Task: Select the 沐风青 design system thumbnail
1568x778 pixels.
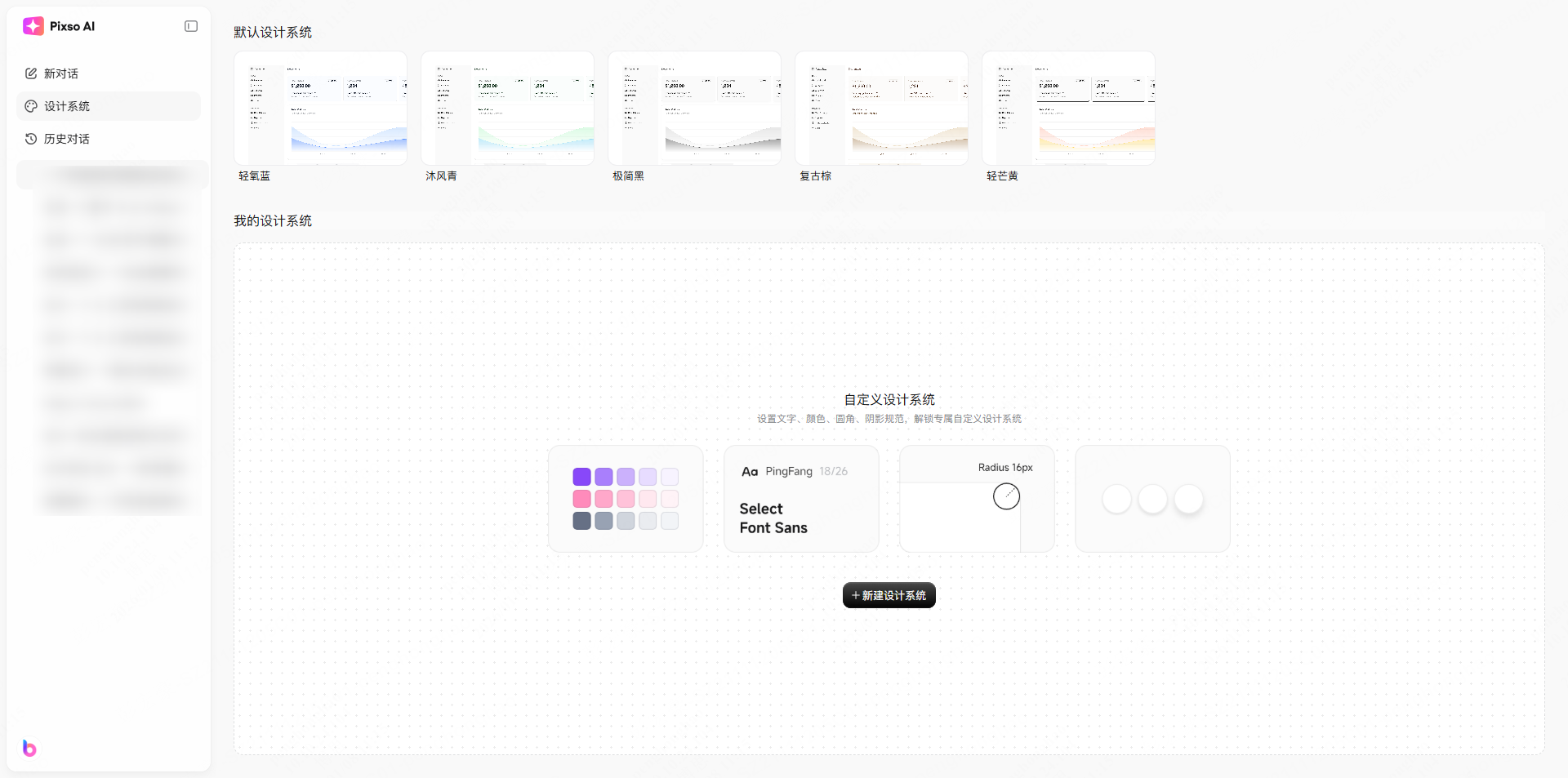Action: 508,108
